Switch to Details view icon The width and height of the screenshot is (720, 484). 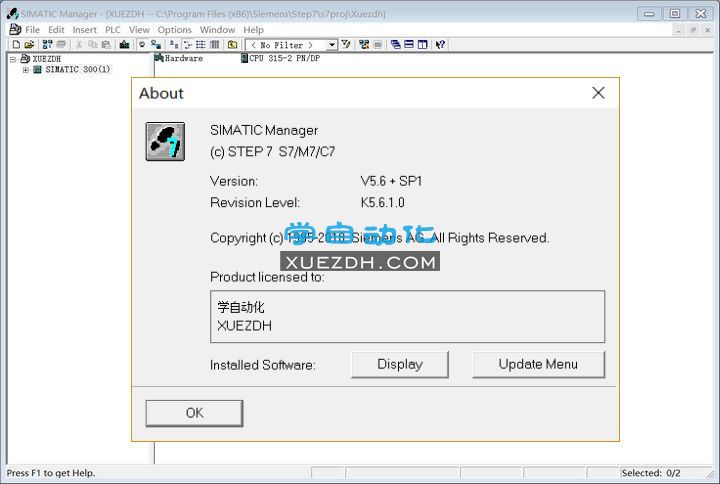click(214, 45)
